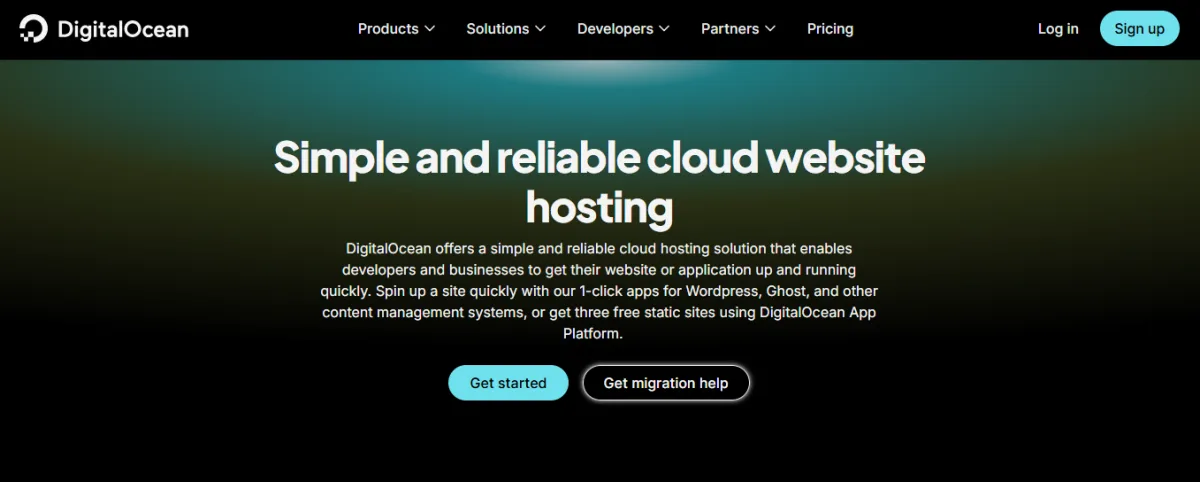Click the Log in link

click(1058, 29)
